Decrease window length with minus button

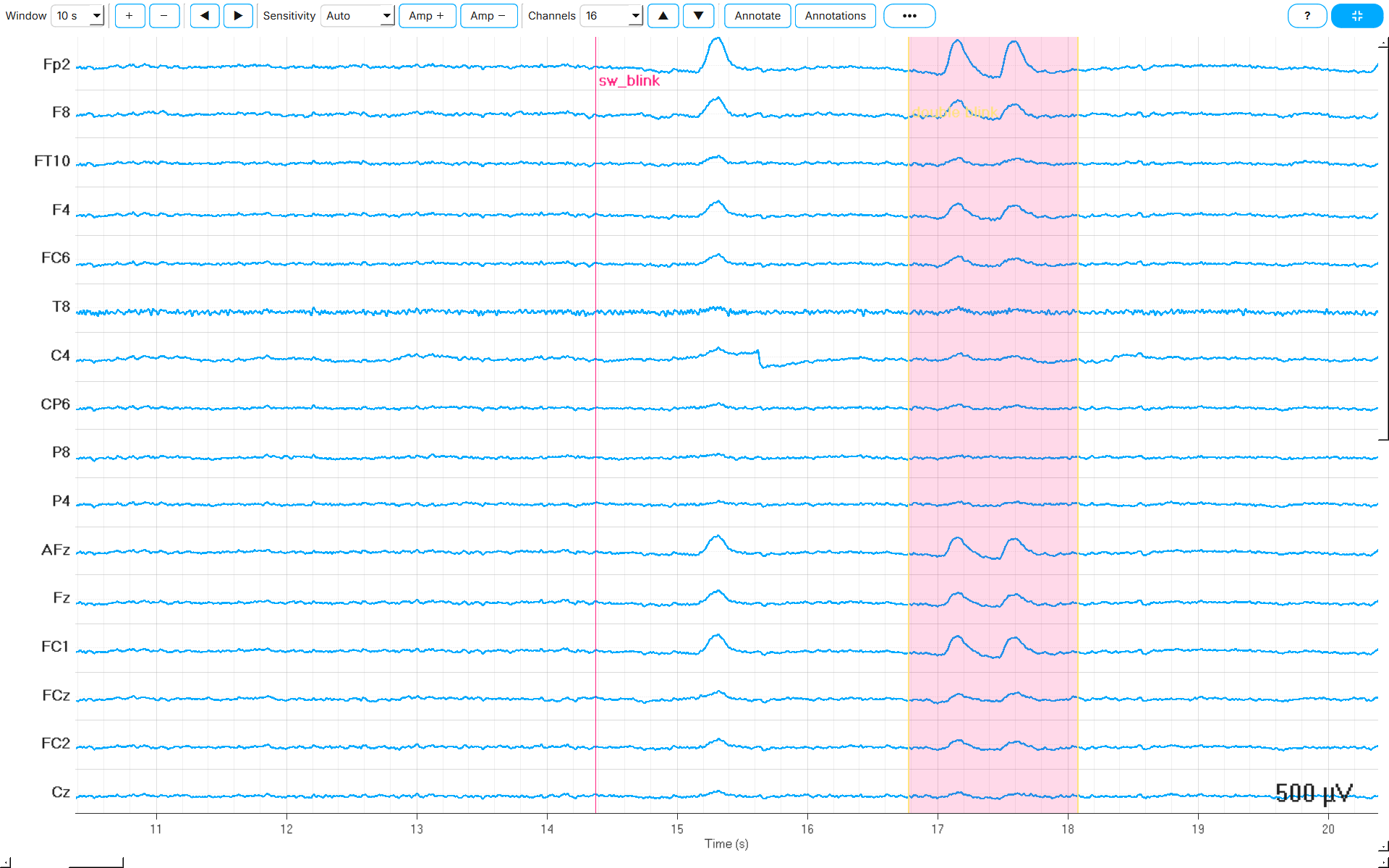pyautogui.click(x=164, y=16)
